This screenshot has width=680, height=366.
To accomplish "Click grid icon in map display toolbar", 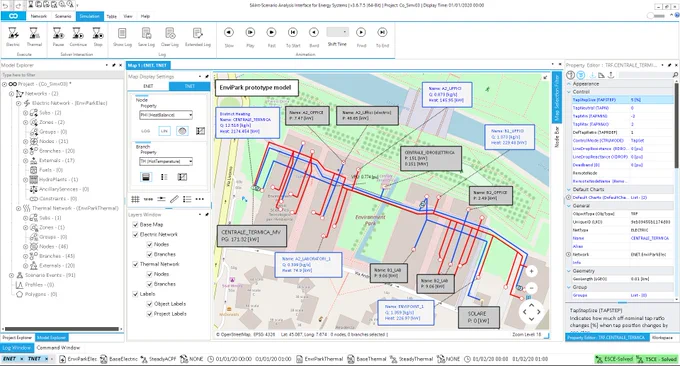I will coord(135,199).
